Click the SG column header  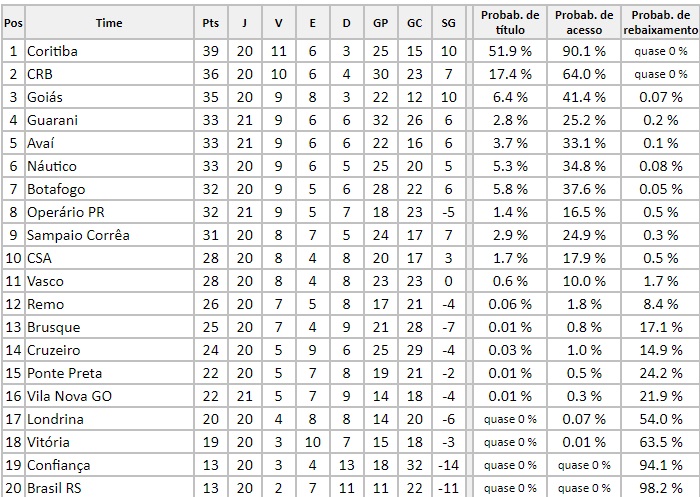(x=448, y=22)
